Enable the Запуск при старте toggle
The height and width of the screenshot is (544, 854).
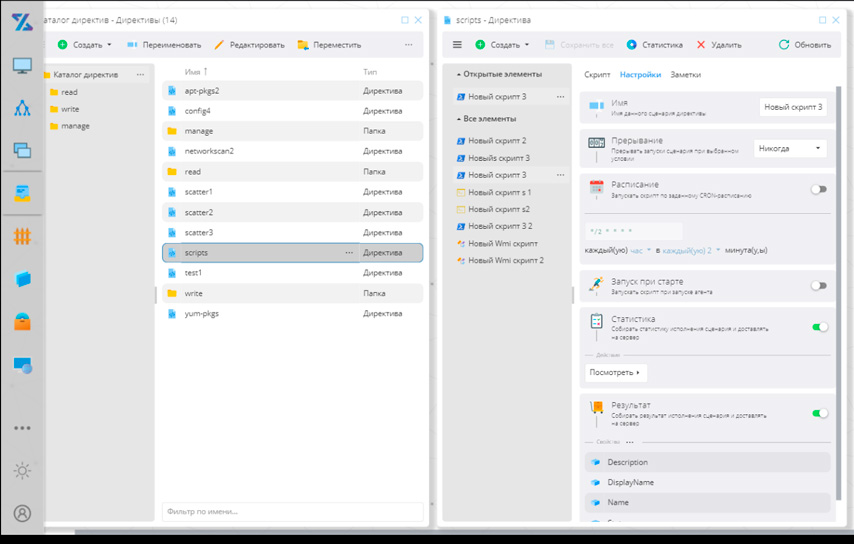[819, 285]
